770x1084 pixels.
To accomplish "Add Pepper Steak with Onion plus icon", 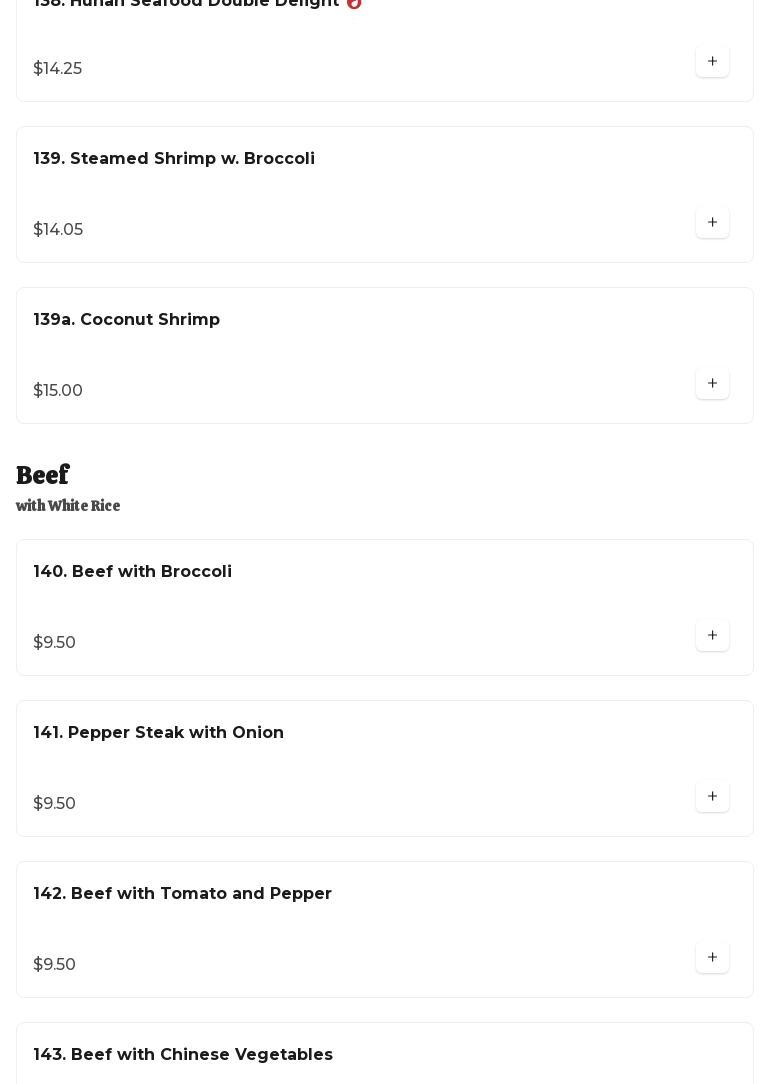I will 712,796.
